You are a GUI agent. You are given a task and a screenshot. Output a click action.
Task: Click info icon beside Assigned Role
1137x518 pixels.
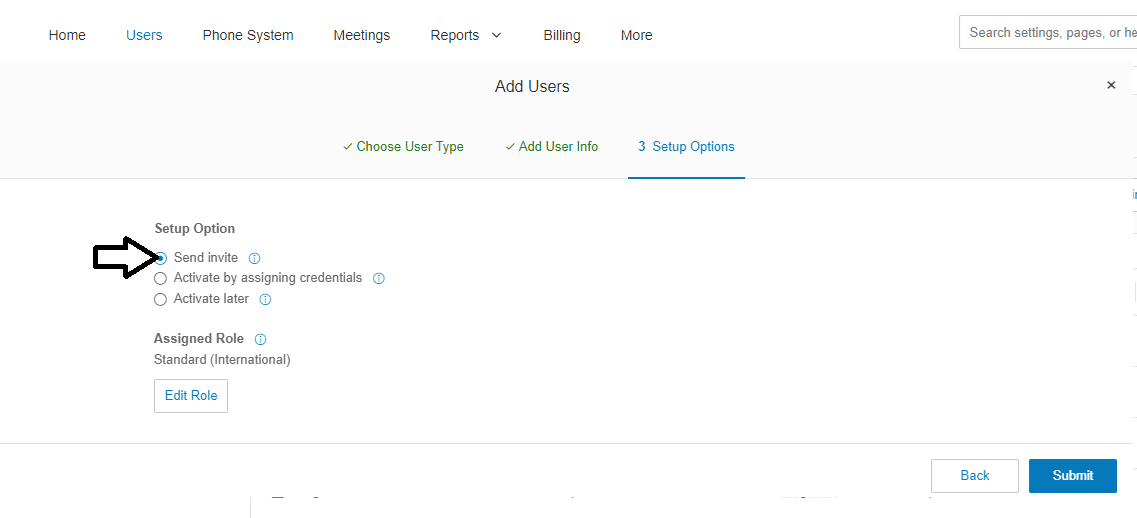pyautogui.click(x=260, y=339)
